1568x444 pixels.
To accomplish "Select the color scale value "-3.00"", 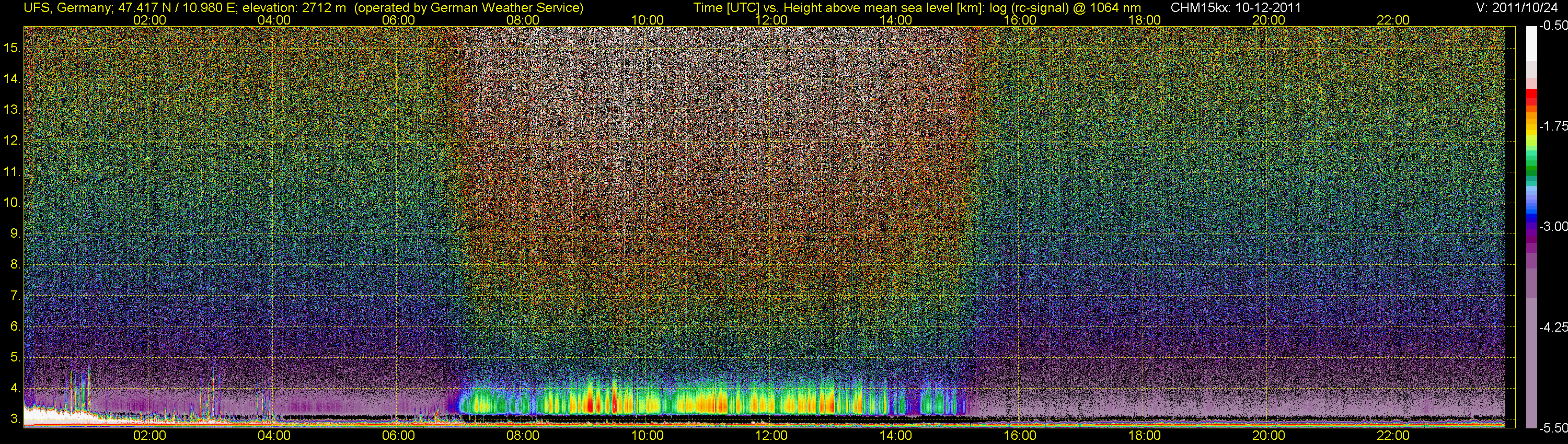I will [x=1553, y=227].
